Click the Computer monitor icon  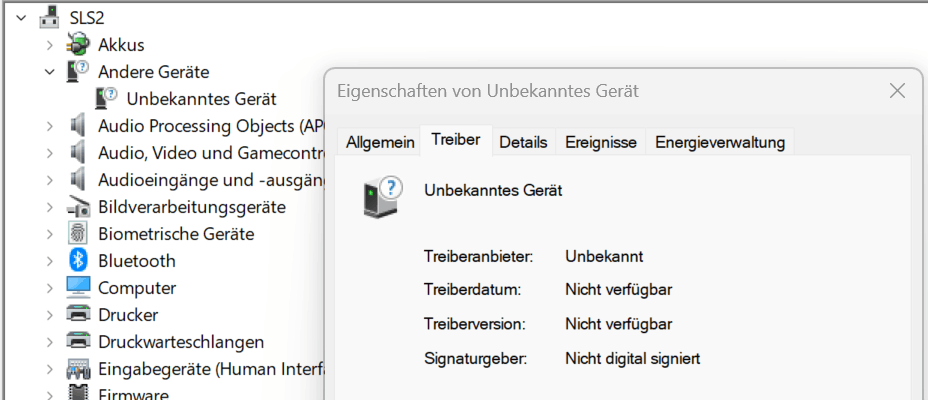point(78,288)
